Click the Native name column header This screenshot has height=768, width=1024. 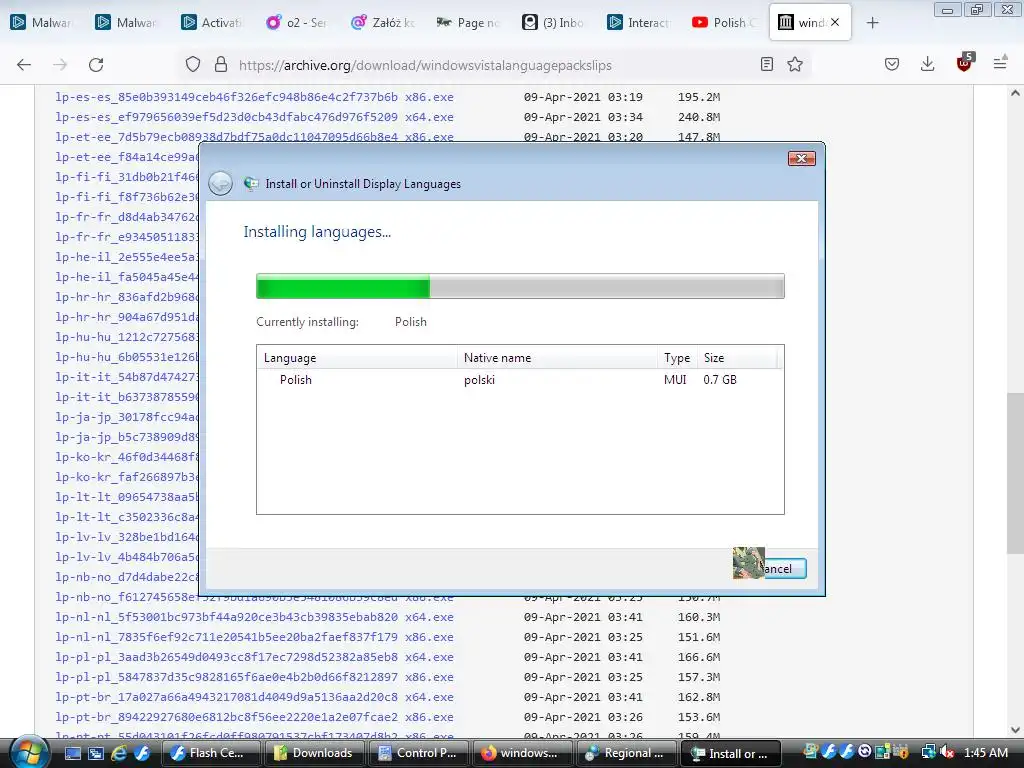[557, 357]
